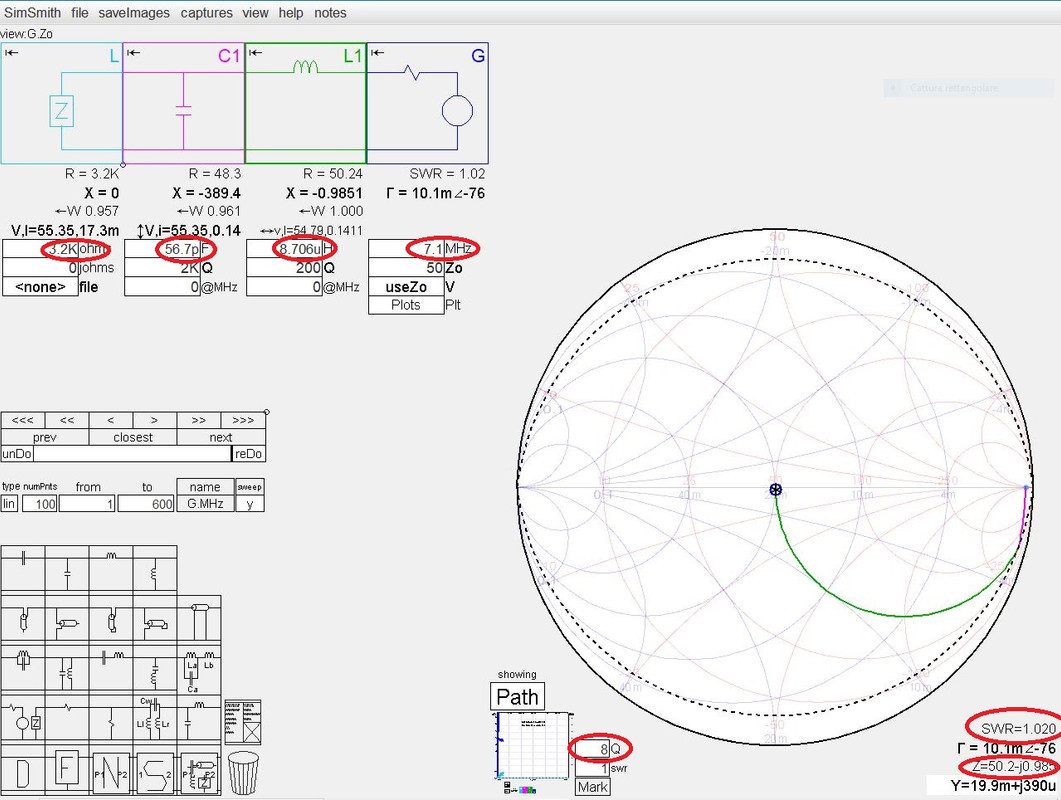Toggle the lin sweep type
1061x800 pixels.
(9, 504)
